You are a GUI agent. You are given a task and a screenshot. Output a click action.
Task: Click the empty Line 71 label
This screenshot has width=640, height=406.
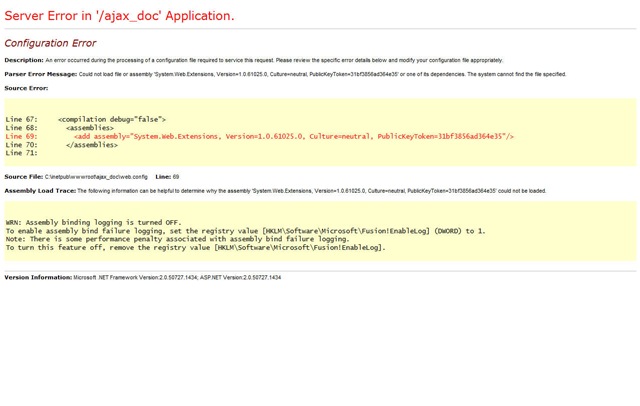pos(21,153)
